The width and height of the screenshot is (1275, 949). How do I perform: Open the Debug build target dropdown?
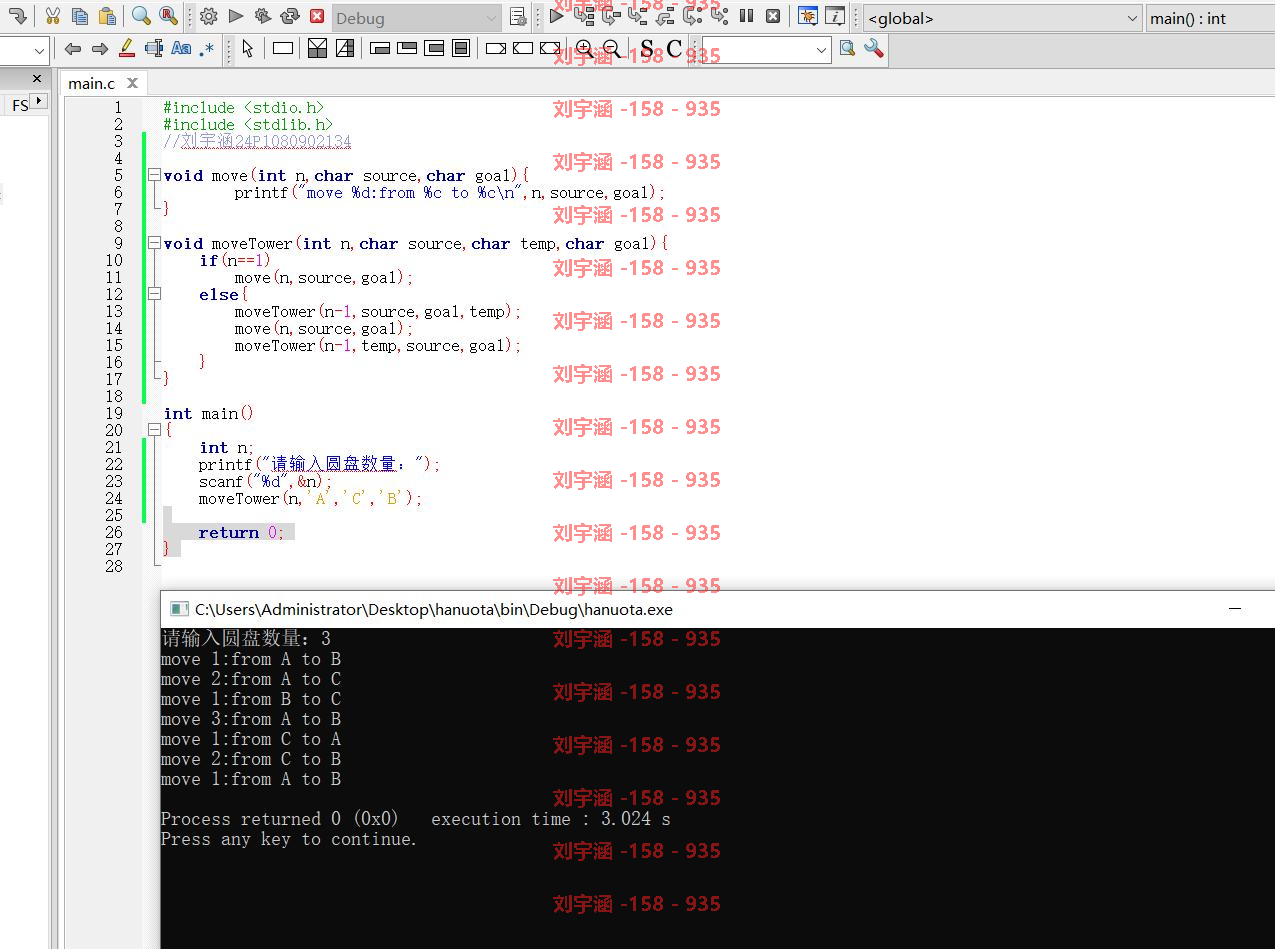[416, 18]
